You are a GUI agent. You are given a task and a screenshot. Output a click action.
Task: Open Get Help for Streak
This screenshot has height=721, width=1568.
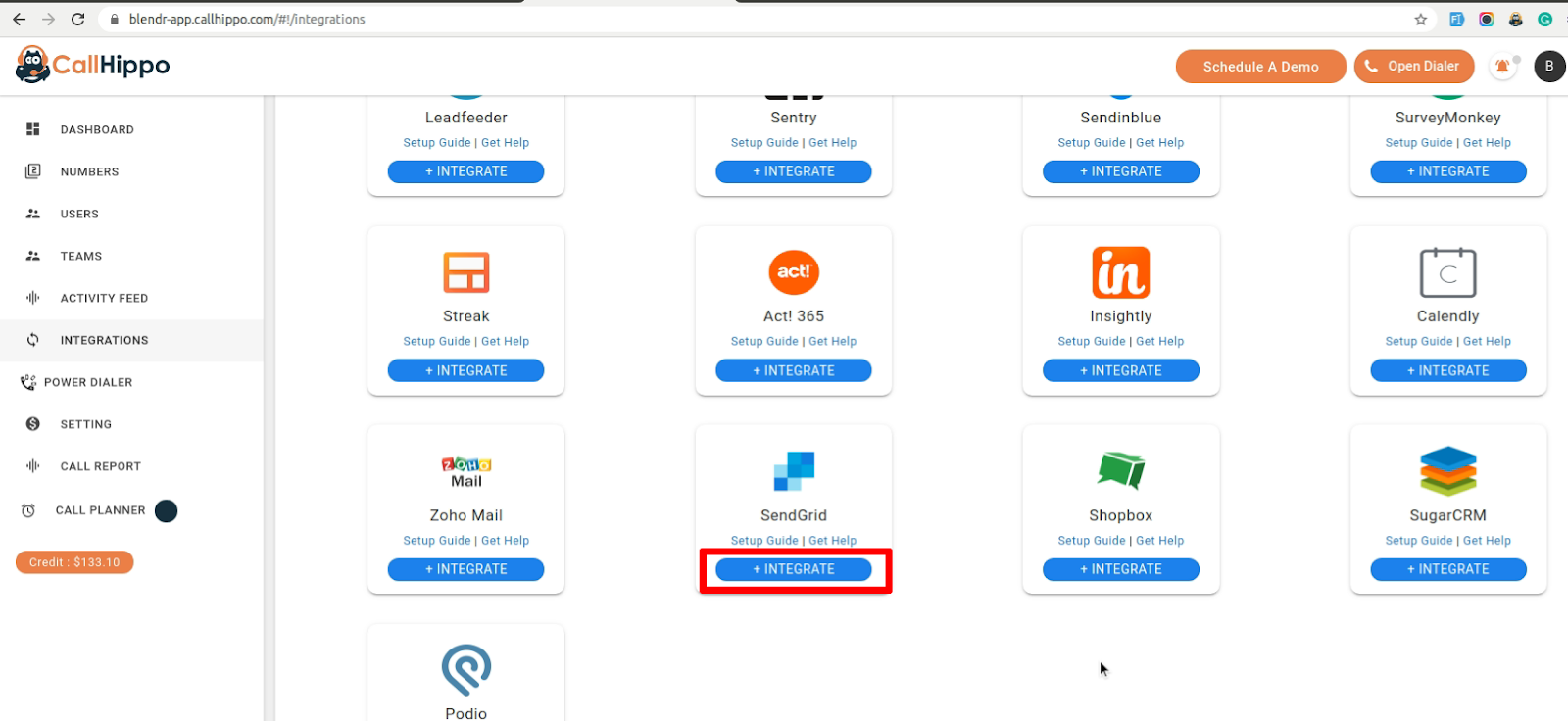click(505, 342)
